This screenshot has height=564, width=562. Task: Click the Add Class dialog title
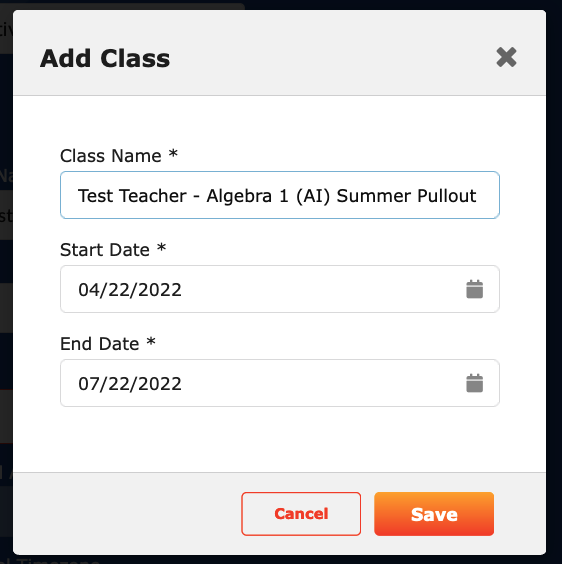pos(105,58)
